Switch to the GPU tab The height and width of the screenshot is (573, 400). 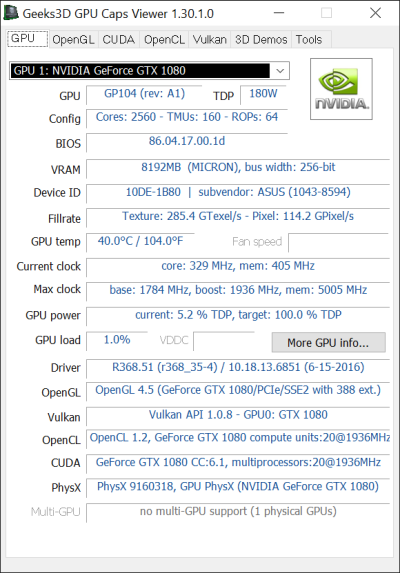coord(27,39)
